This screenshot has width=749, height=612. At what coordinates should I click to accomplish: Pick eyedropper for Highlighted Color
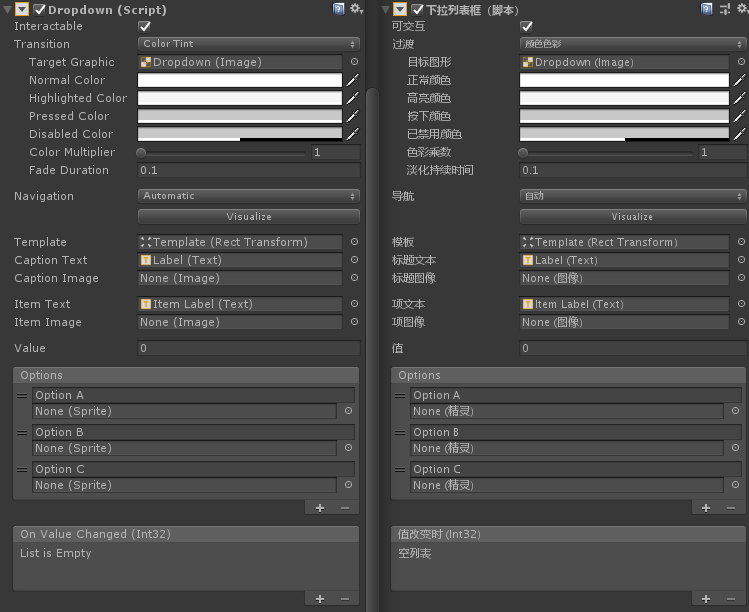pos(353,98)
